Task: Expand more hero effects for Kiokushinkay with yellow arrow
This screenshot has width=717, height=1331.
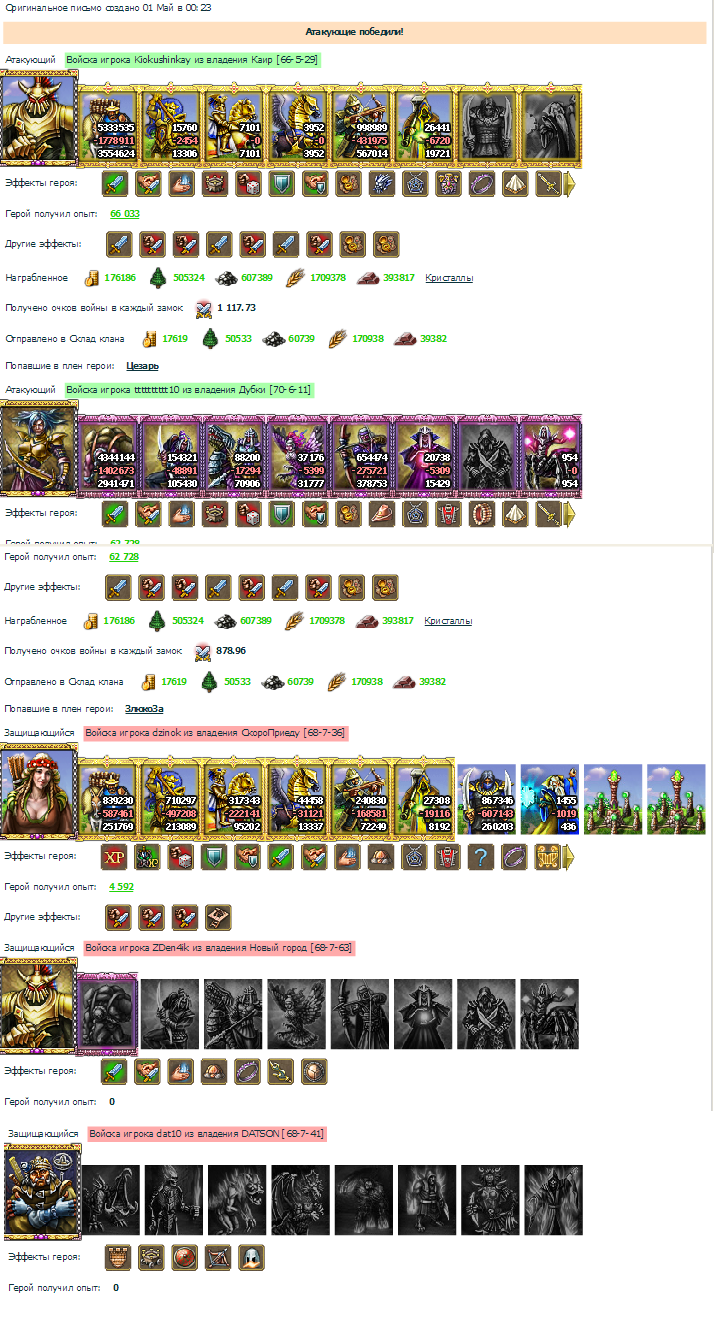Action: pos(570,184)
